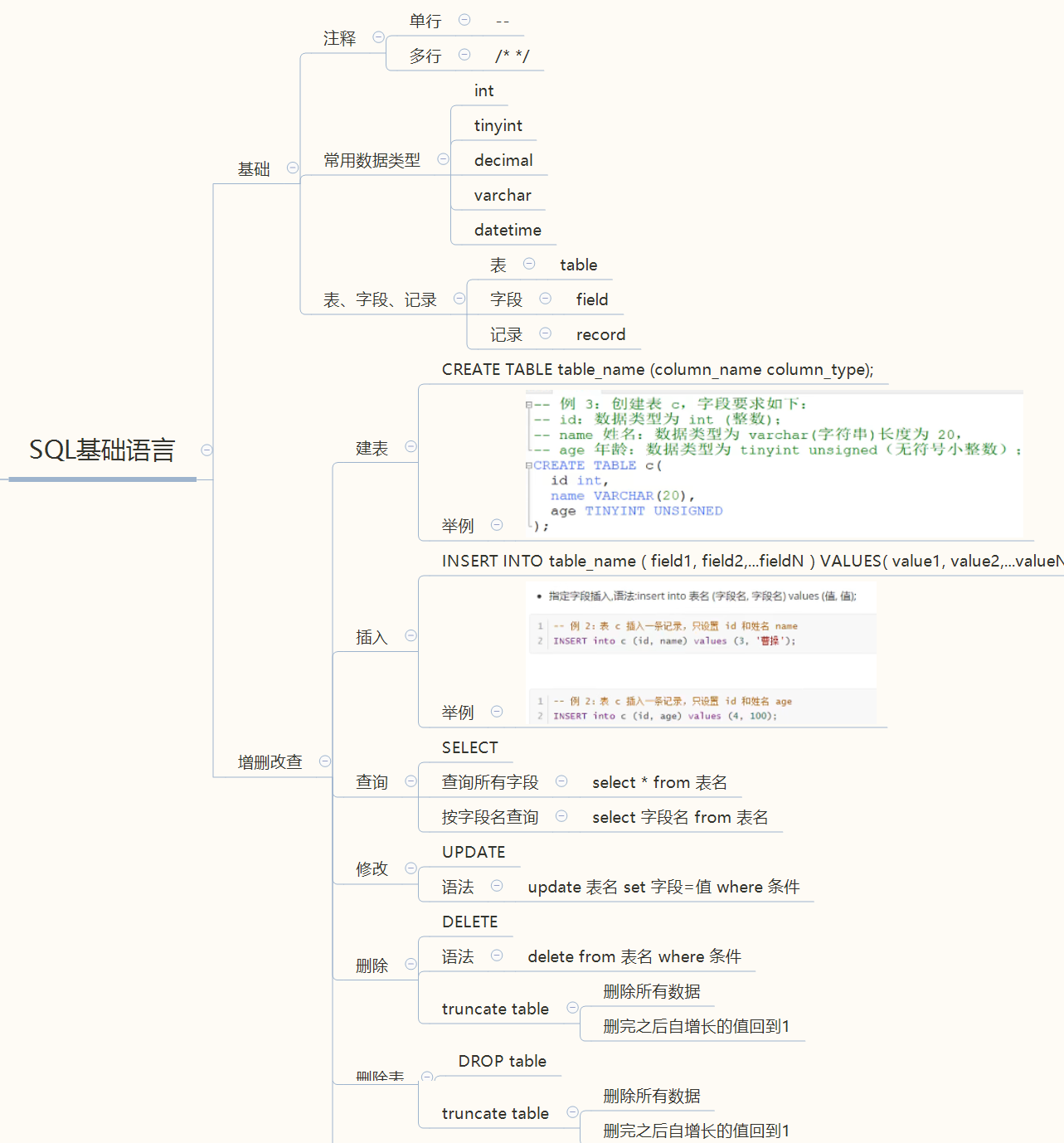
Task: Collapse the 基础 branch
Action: pyautogui.click(x=293, y=168)
